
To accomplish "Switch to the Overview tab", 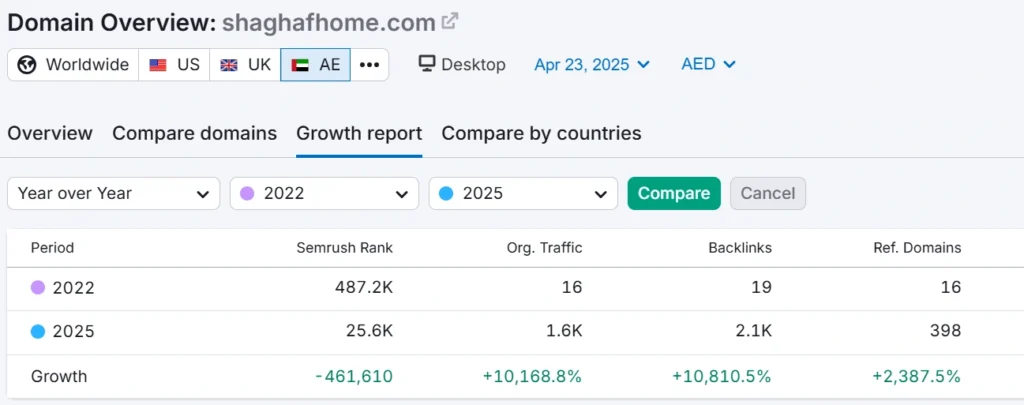I will (50, 133).
